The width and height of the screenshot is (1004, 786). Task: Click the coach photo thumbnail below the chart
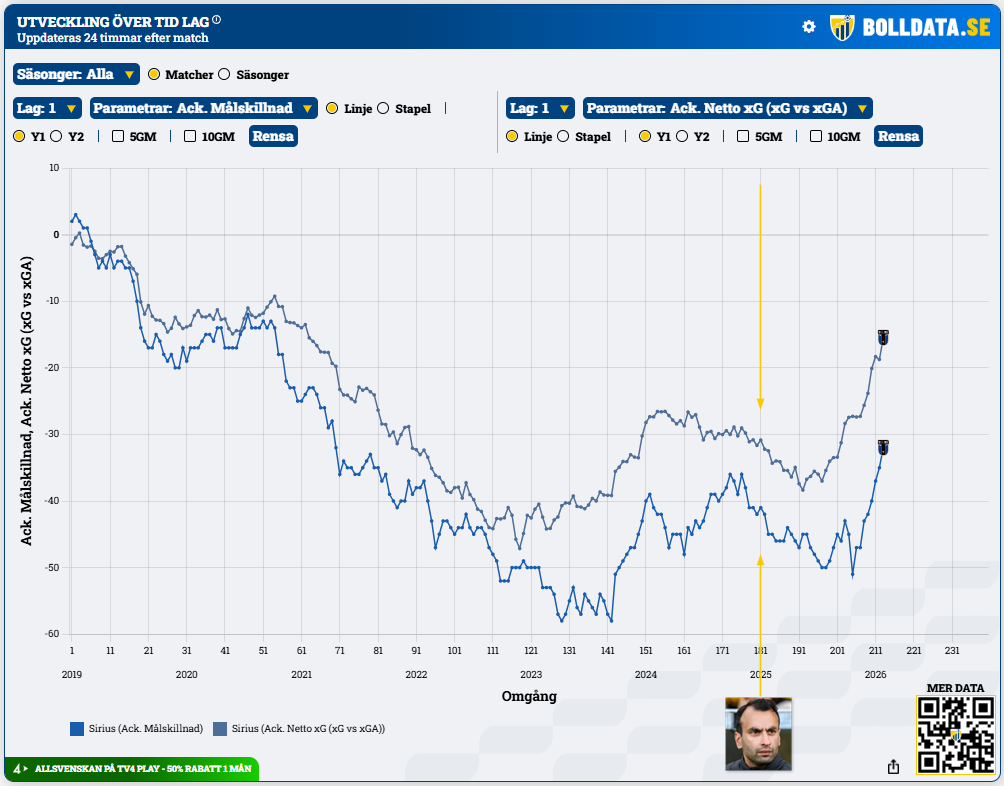click(758, 734)
